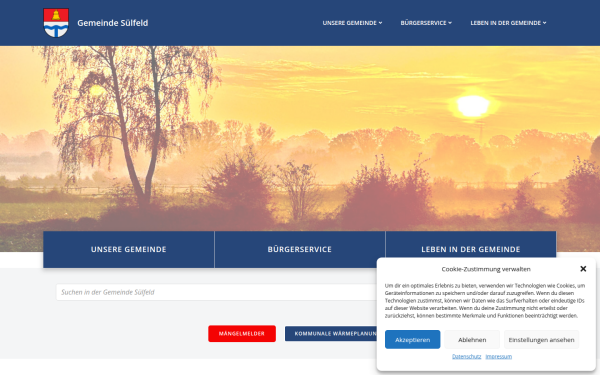Click the Cookie-Zustimmung verwalten heading
600x375 pixels.
point(486,269)
